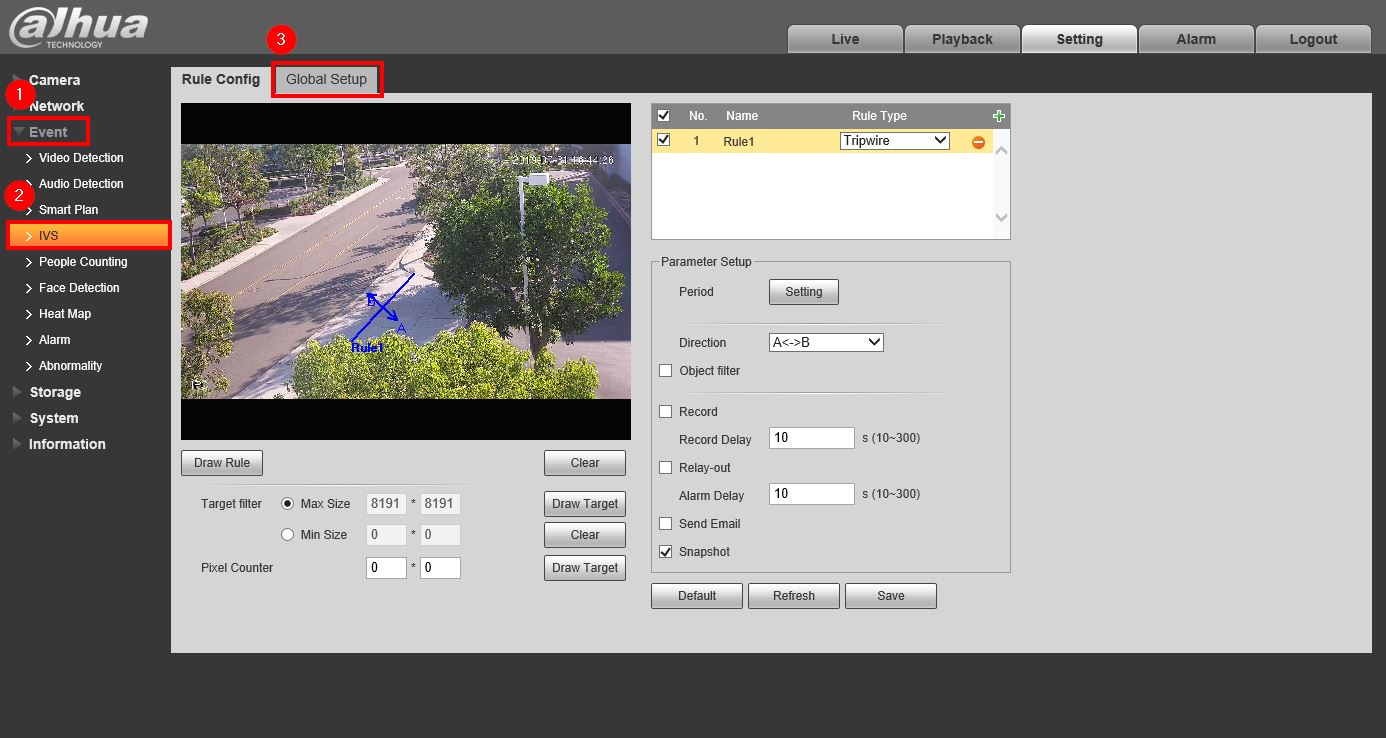Enable the Object filter checkbox
The height and width of the screenshot is (738, 1386).
[x=666, y=371]
